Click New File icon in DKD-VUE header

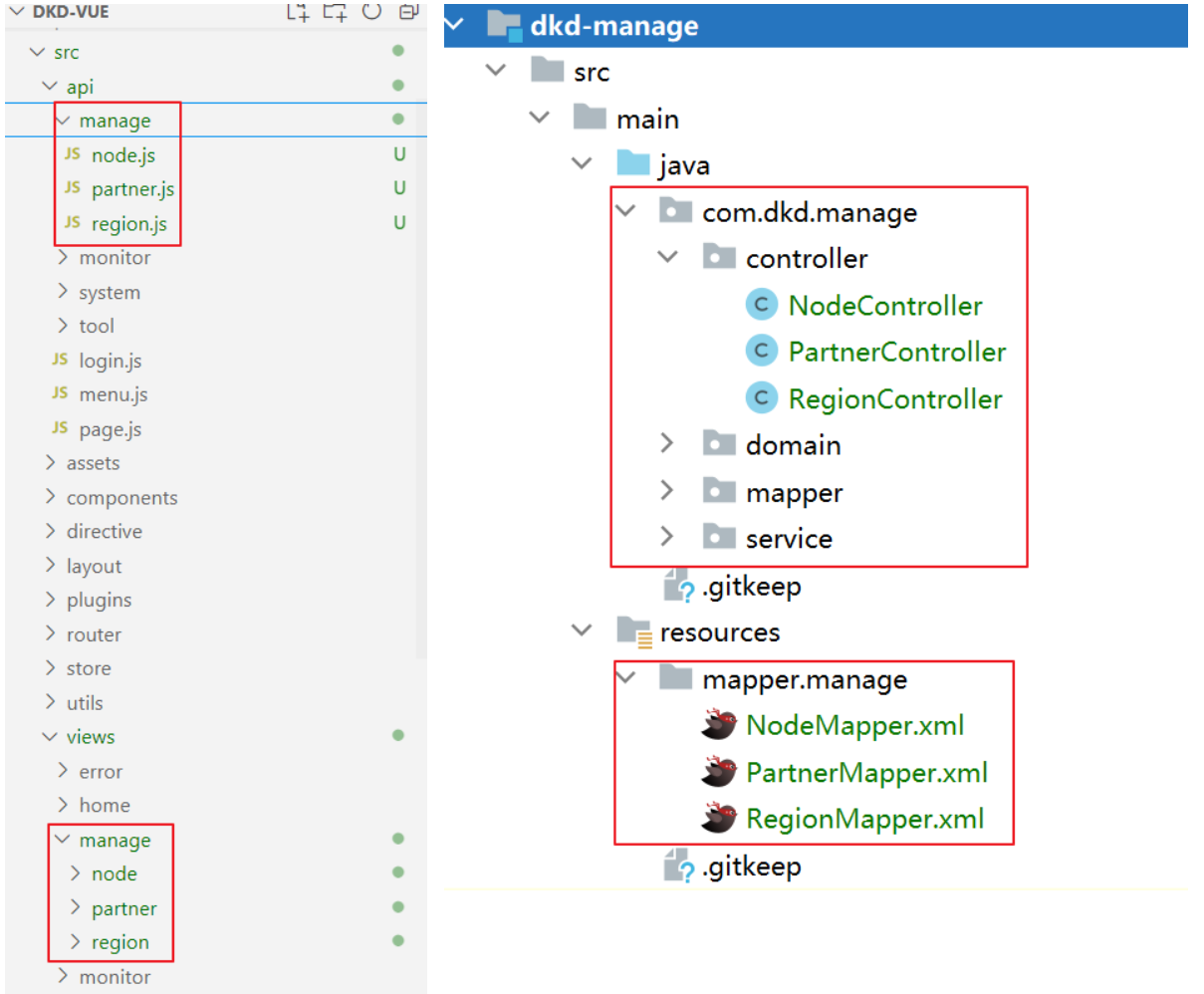[x=298, y=12]
